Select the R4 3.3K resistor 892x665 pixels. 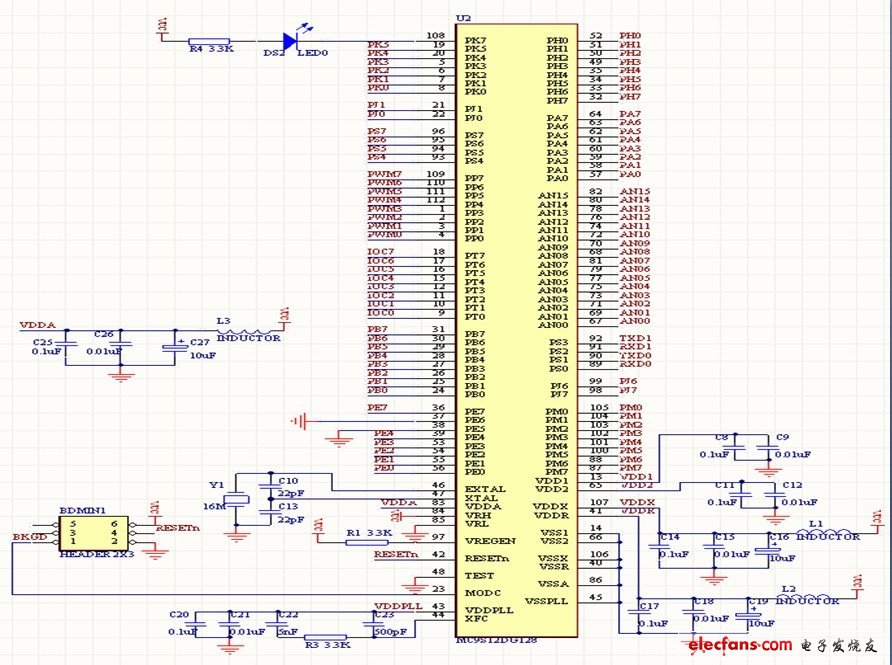209,42
